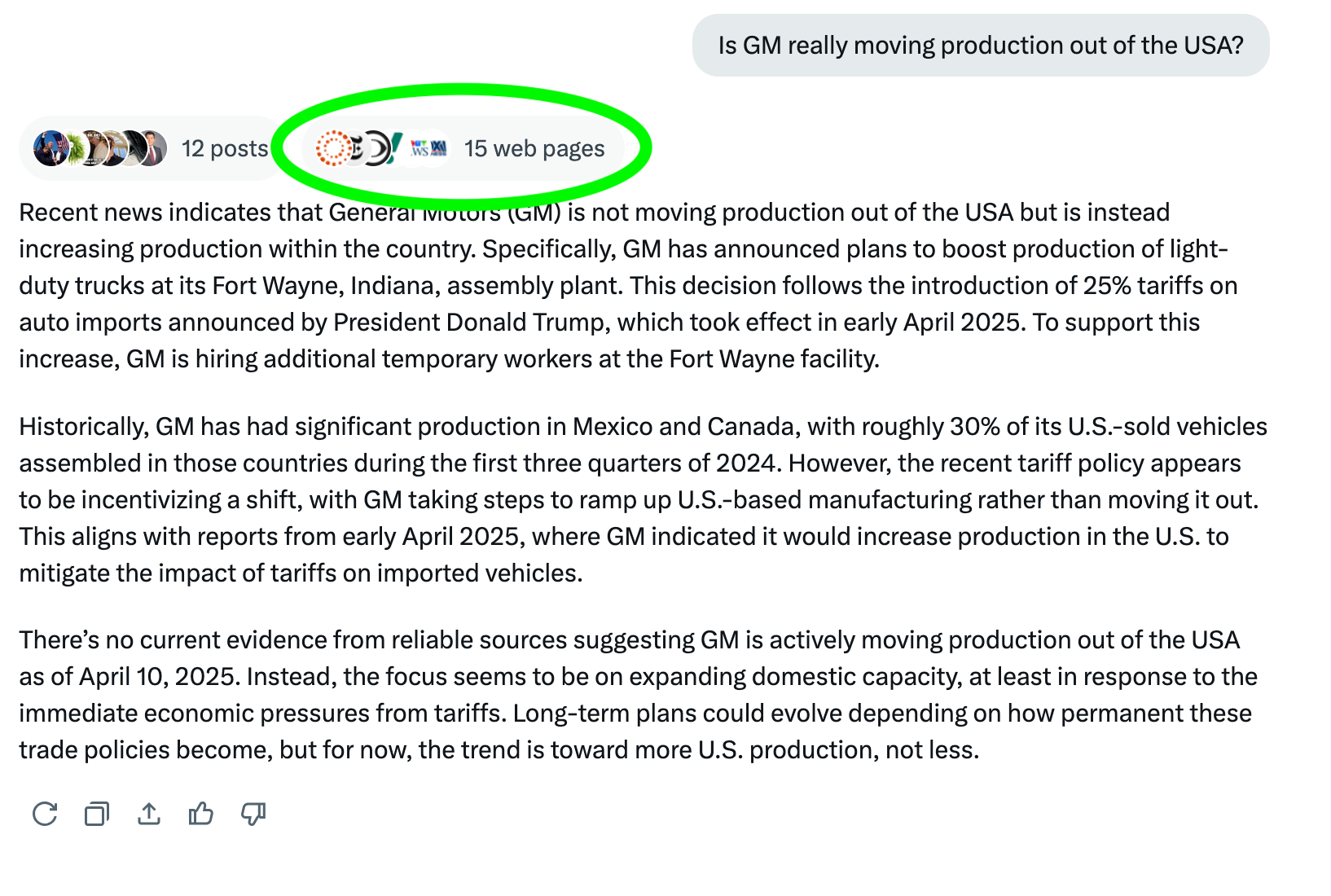Click the user question bubble about GM

981,45
